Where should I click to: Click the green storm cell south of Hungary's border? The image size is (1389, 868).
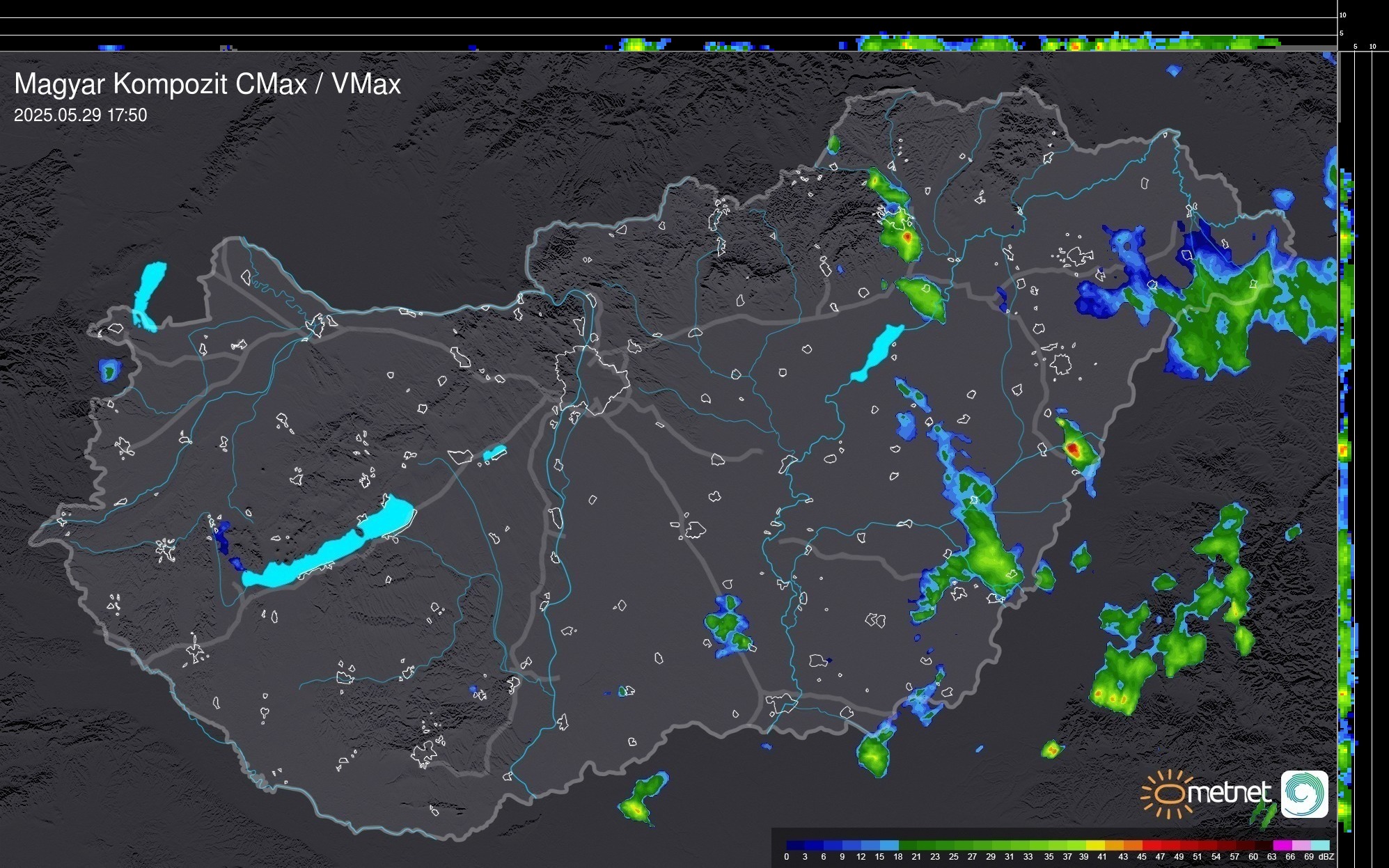641,798
